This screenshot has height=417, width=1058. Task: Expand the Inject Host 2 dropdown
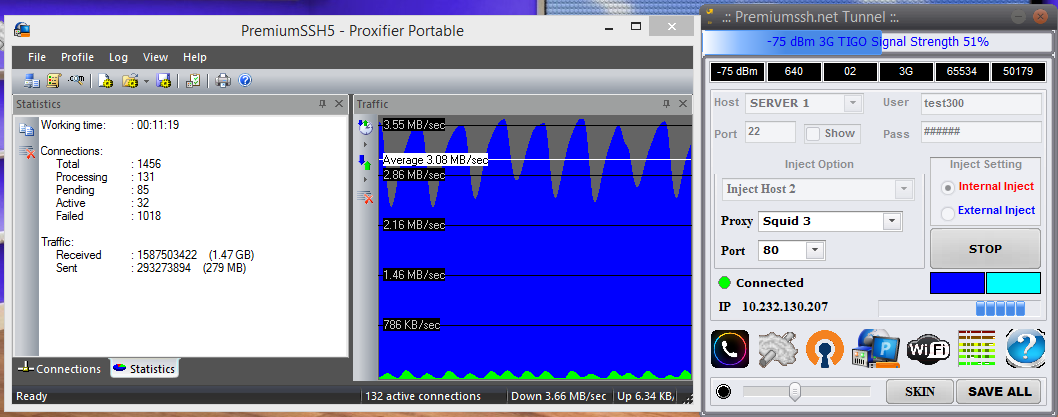(x=904, y=189)
